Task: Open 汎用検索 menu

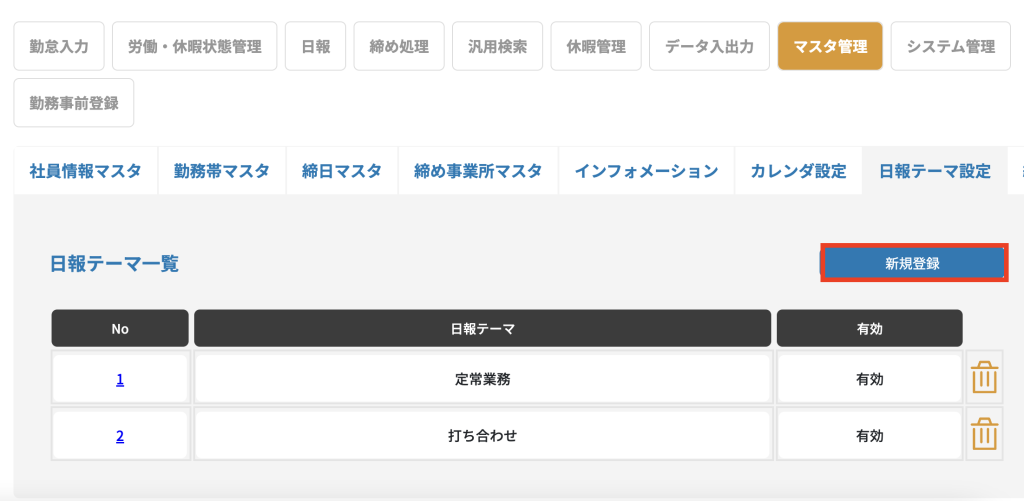Action: (497, 46)
